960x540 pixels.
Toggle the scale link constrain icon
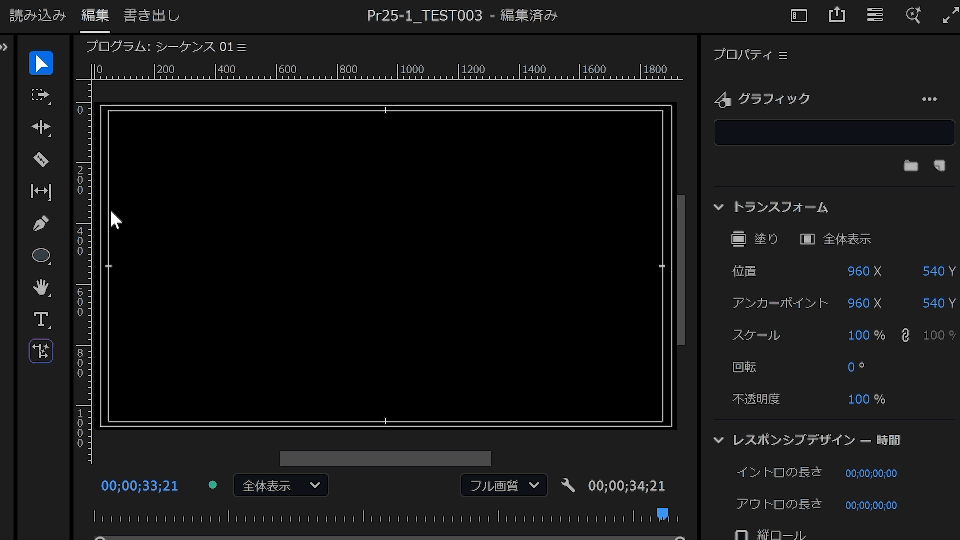coord(906,336)
